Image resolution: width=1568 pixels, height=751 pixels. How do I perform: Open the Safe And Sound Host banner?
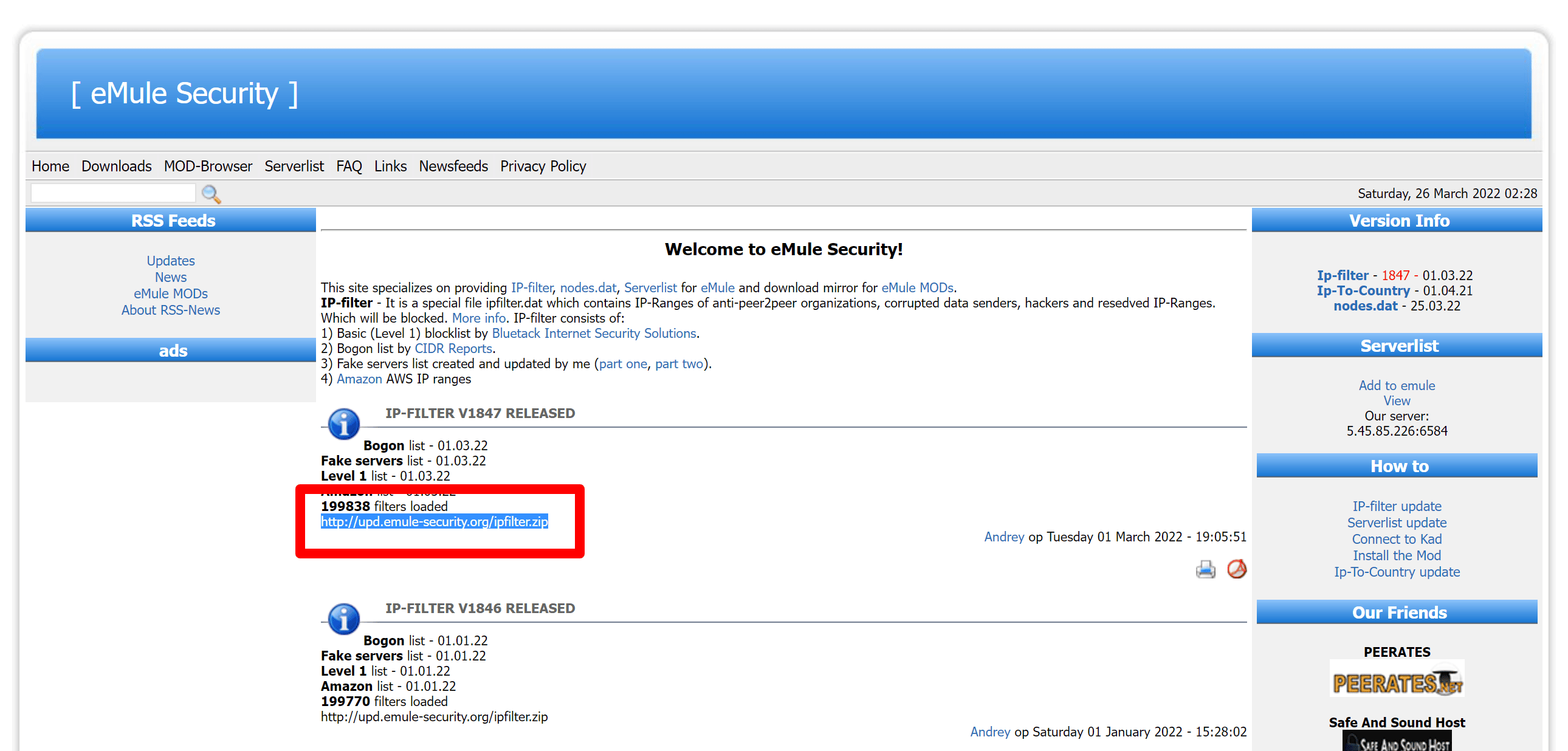click(x=1397, y=741)
